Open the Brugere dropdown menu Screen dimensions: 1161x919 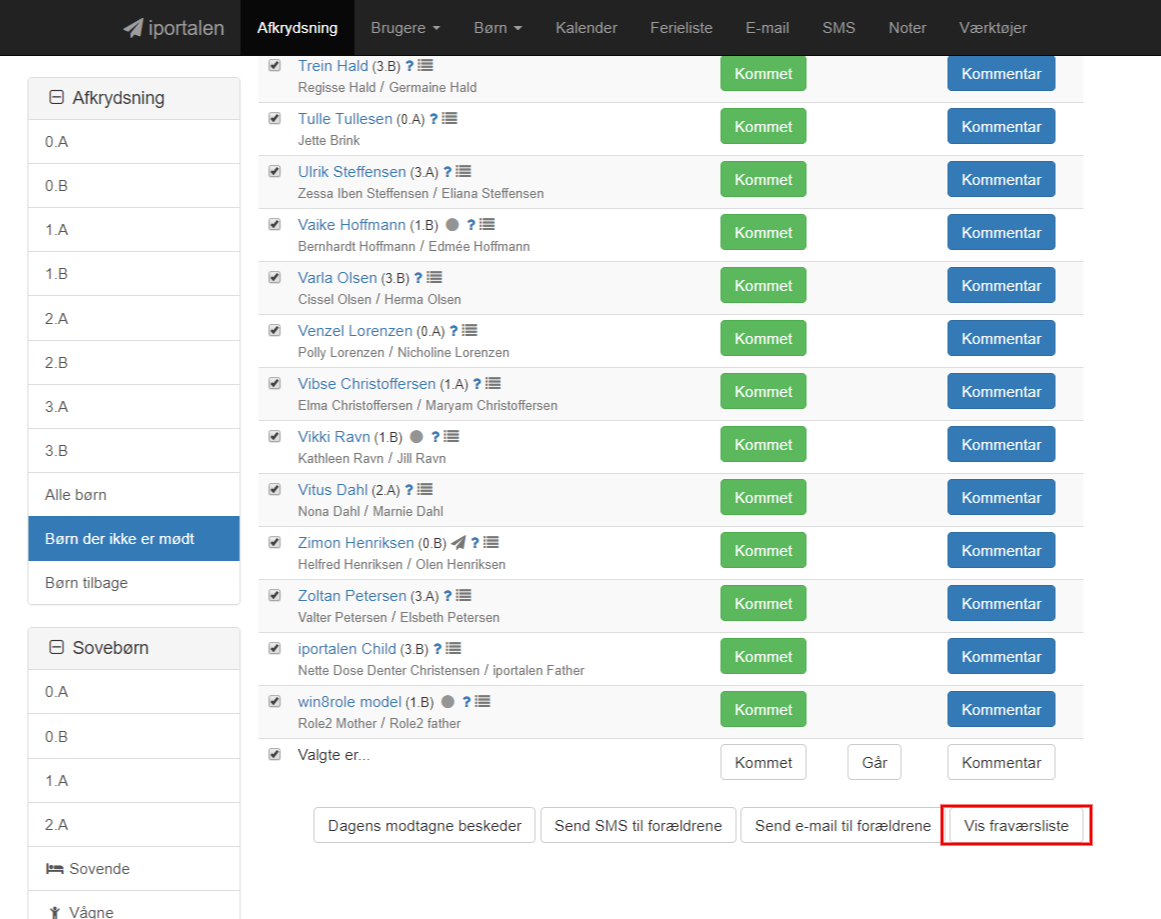tap(405, 28)
